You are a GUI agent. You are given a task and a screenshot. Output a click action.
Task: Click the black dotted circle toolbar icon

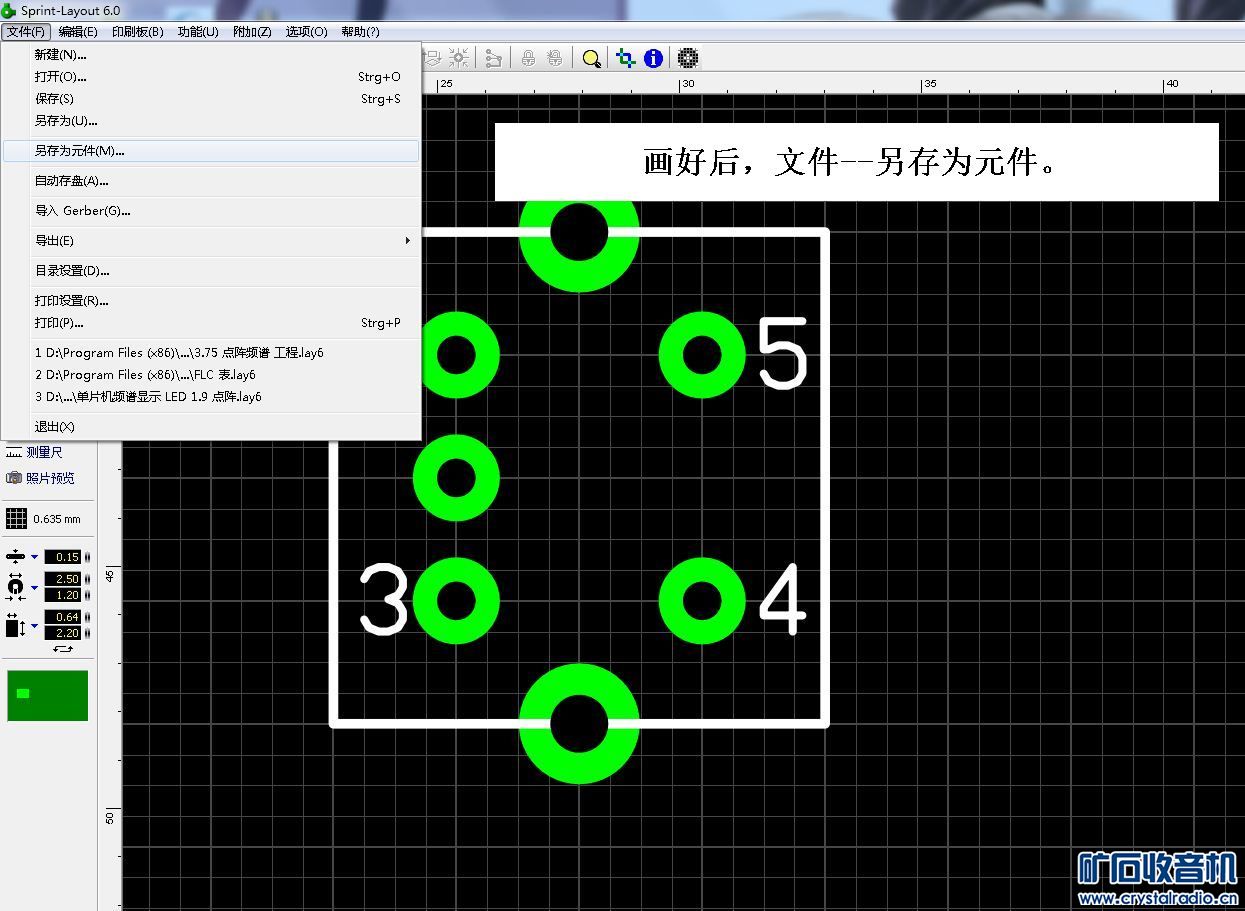pyautogui.click(x=687, y=58)
